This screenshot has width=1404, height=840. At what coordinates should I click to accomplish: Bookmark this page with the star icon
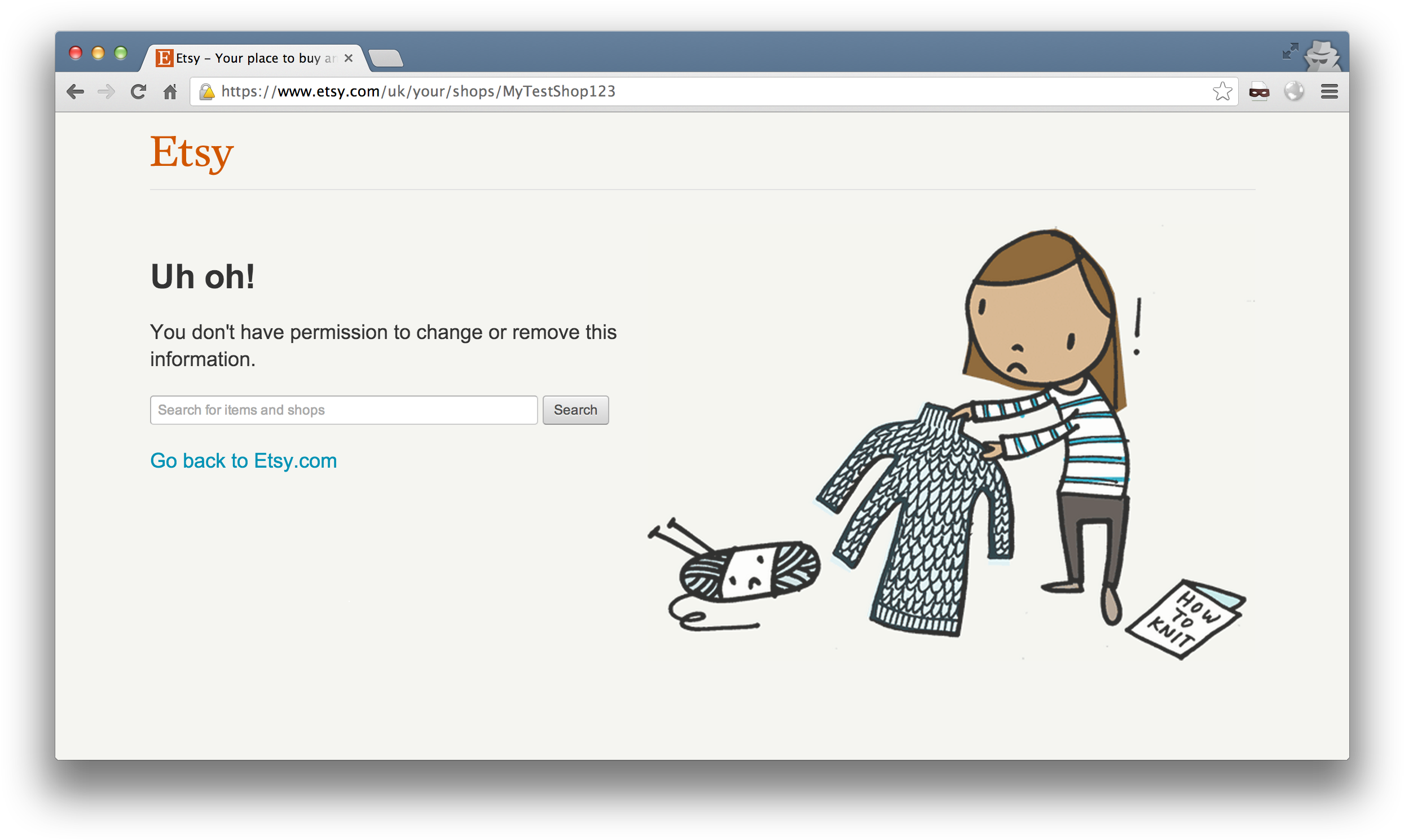pyautogui.click(x=1222, y=92)
